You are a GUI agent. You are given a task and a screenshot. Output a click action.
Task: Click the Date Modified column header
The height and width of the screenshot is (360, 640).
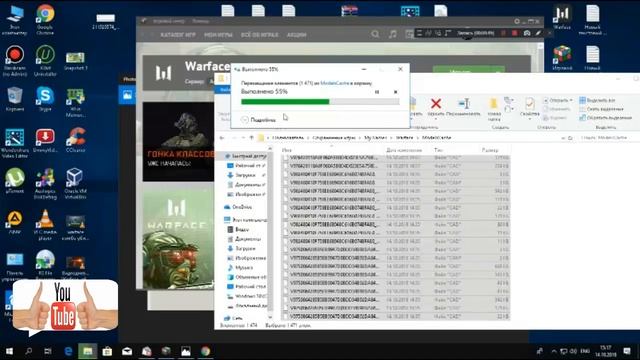point(404,150)
